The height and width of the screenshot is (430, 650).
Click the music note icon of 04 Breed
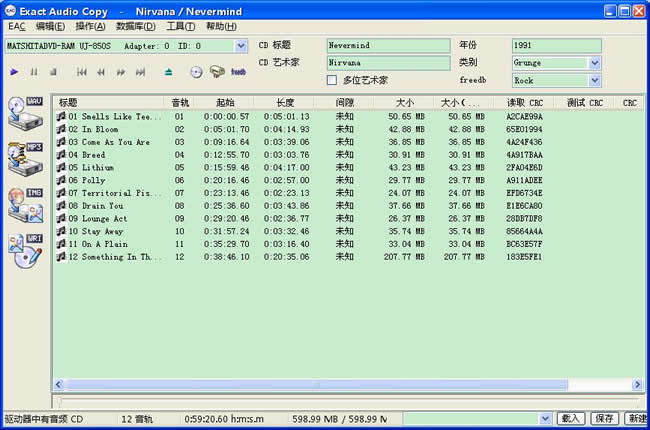(61, 155)
